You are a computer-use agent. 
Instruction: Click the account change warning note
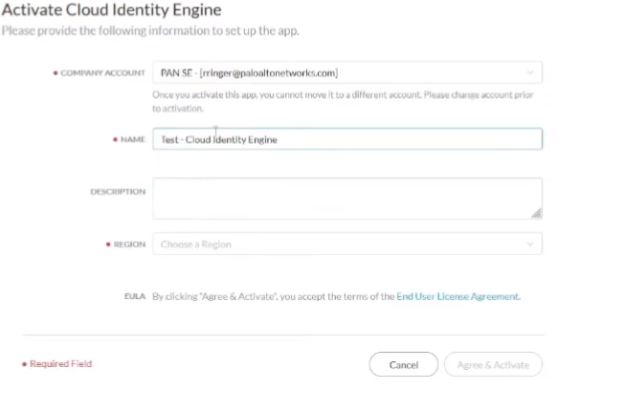click(343, 101)
